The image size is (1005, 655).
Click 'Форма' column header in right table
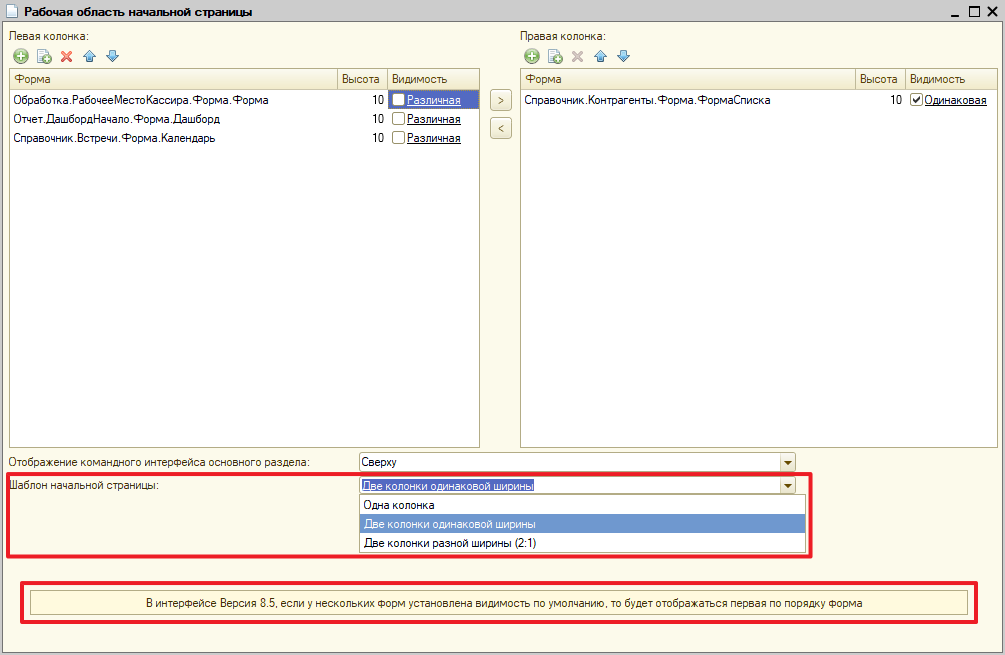688,79
